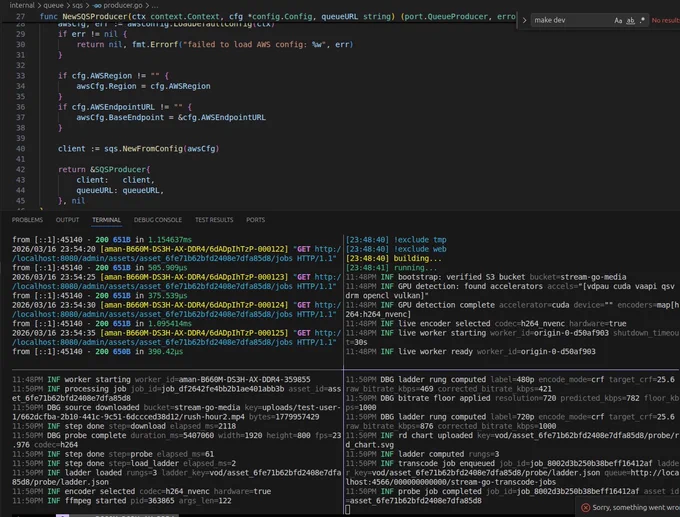The height and width of the screenshot is (517, 680).
Task: Click the '[23:48:40] building...' terminal line
Action: coord(394,258)
